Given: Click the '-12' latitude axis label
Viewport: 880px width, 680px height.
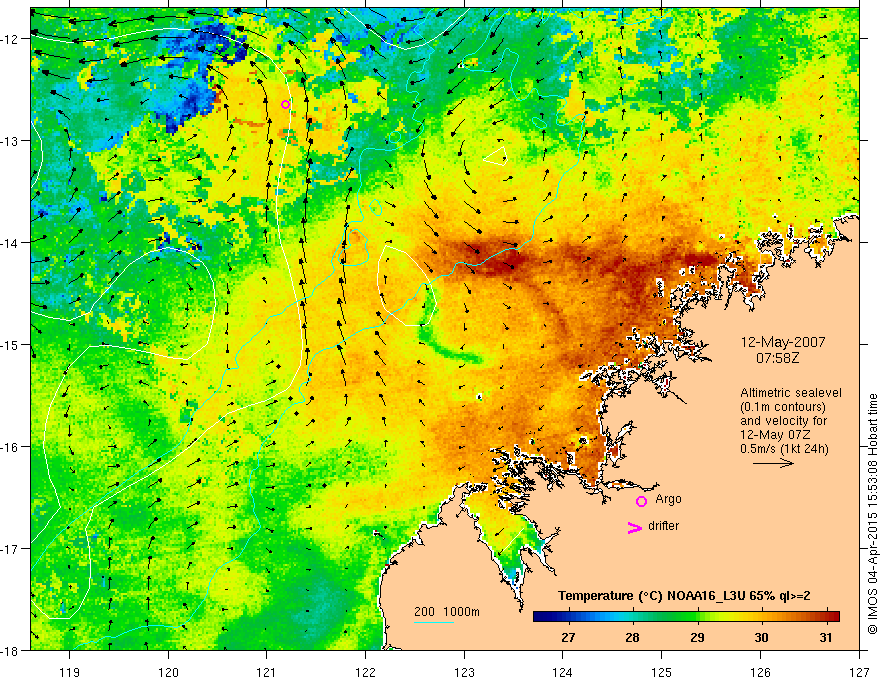Looking at the screenshot, I should click(x=11, y=39).
